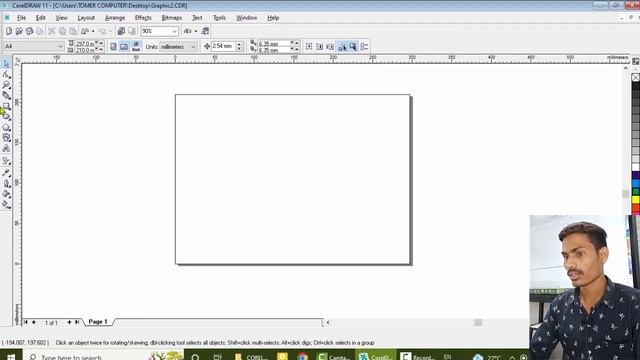Toggle Snap to Grid
The image size is (640, 360).
click(x=309, y=47)
